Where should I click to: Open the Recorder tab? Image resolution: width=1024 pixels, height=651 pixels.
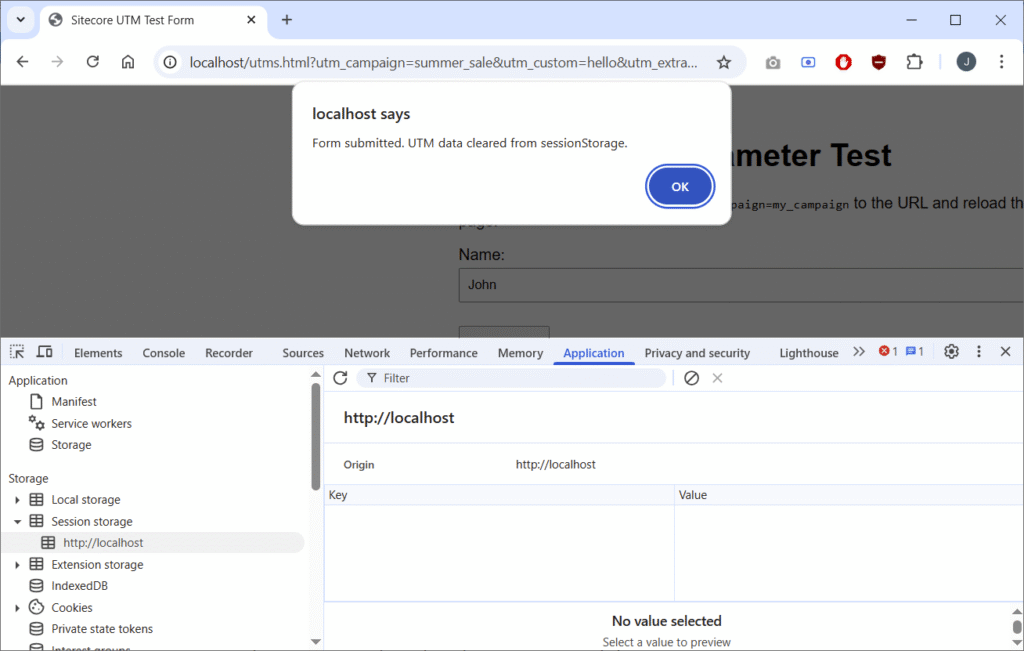(x=229, y=353)
